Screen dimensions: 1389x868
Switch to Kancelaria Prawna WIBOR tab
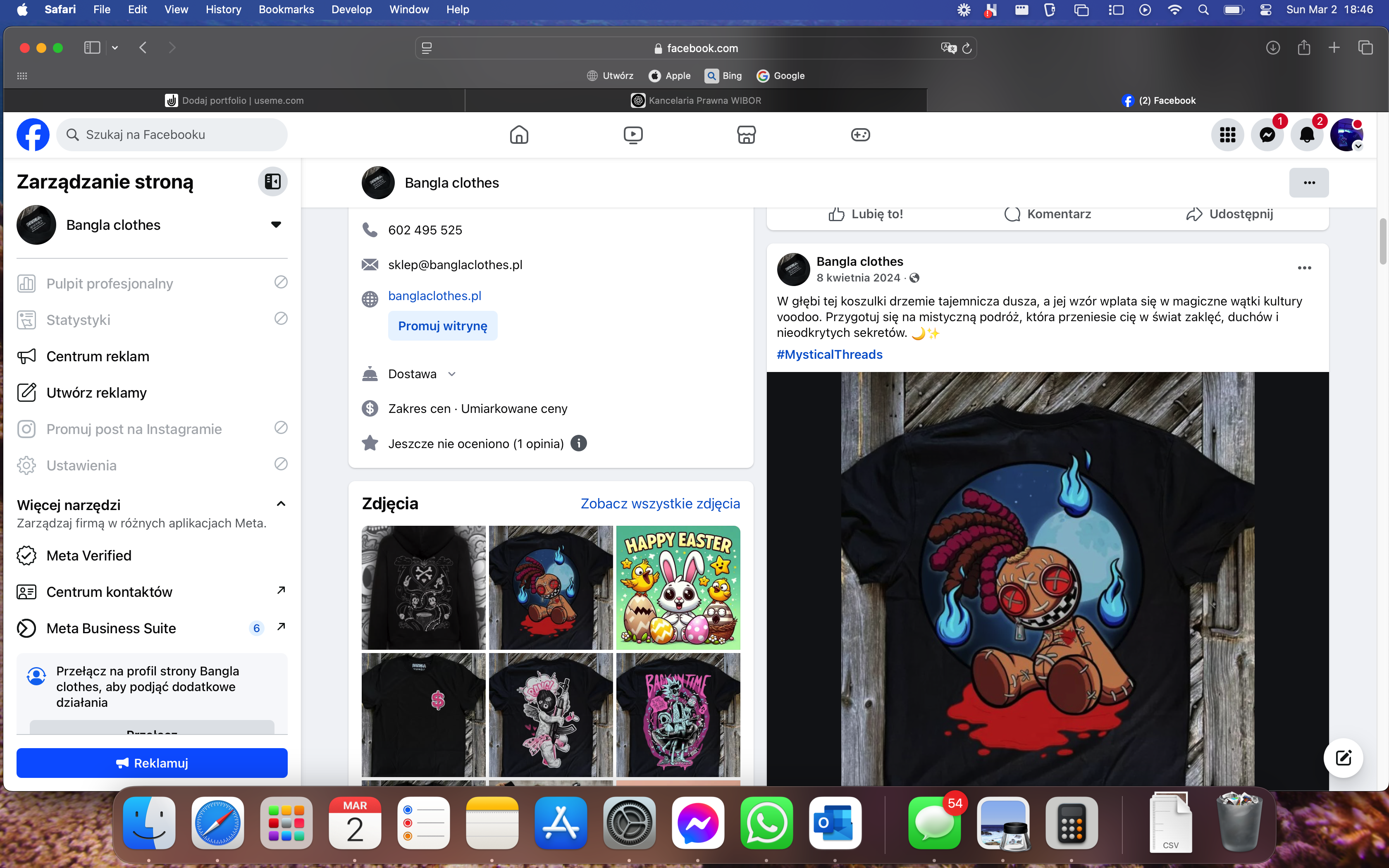click(x=696, y=100)
